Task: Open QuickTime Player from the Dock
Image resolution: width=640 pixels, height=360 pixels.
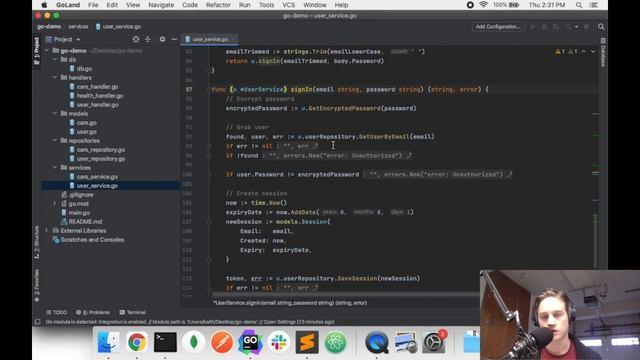Action: point(377,342)
